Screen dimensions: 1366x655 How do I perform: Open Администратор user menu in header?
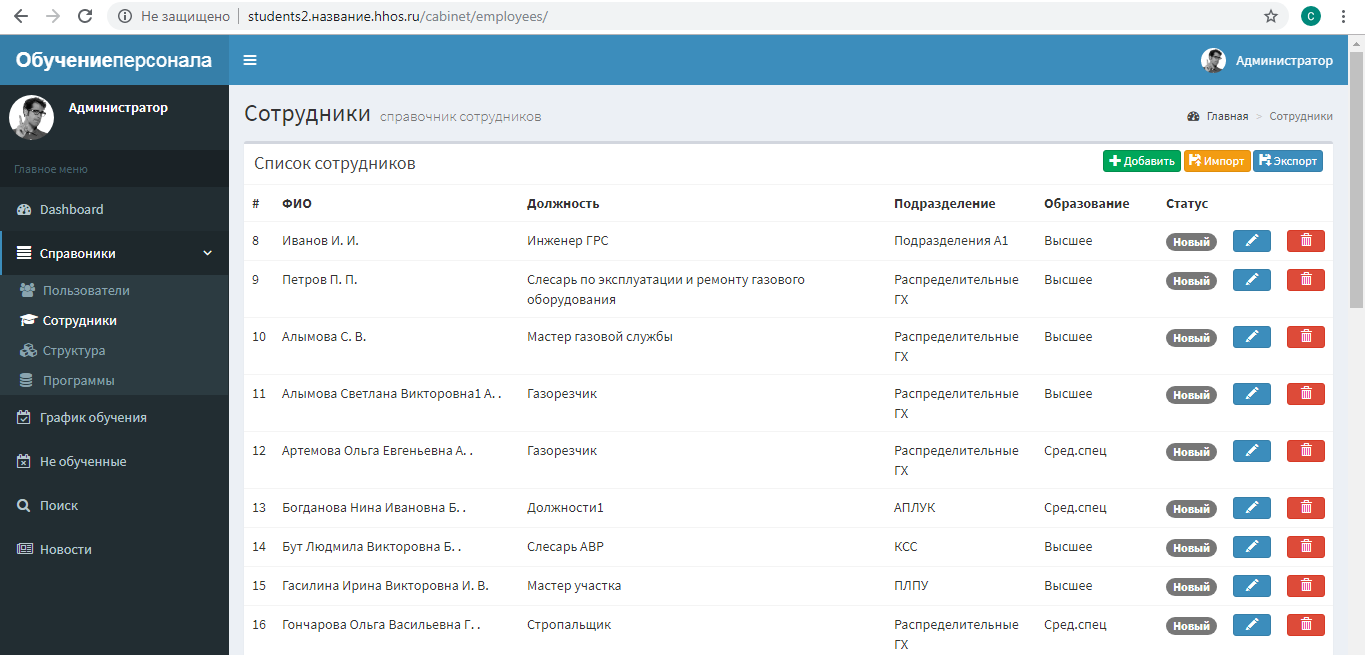(1267, 60)
